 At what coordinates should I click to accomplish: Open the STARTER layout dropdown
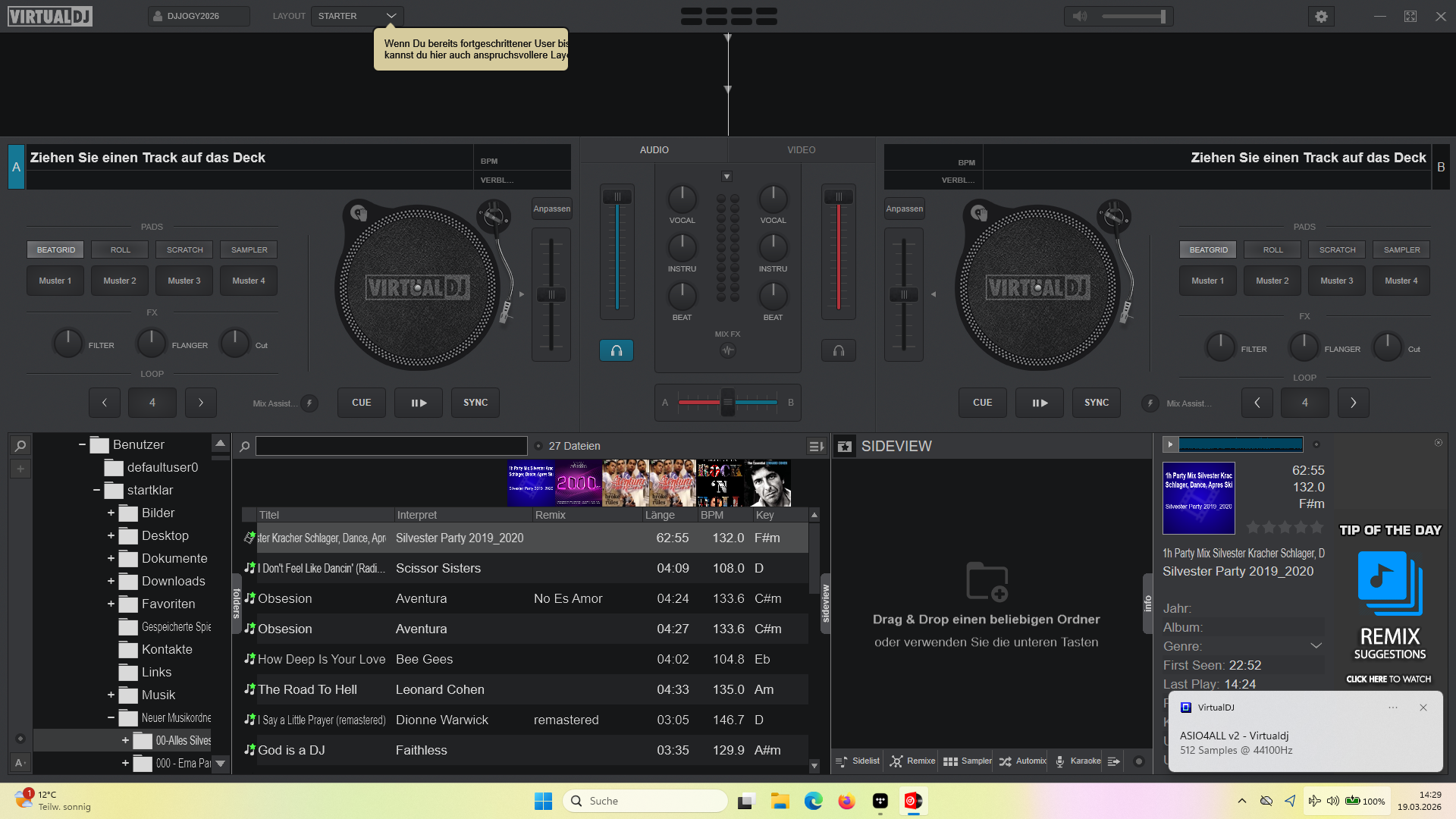[x=357, y=16]
